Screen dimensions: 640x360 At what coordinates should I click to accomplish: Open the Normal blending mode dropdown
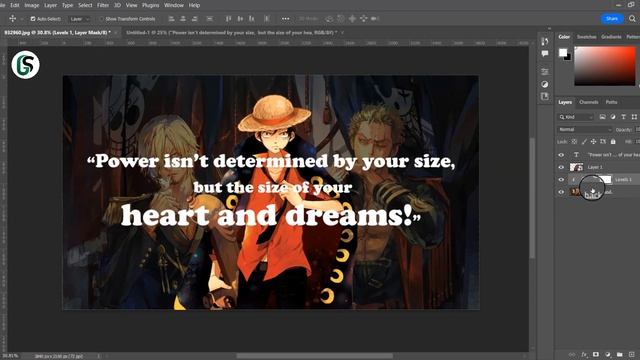pos(585,129)
